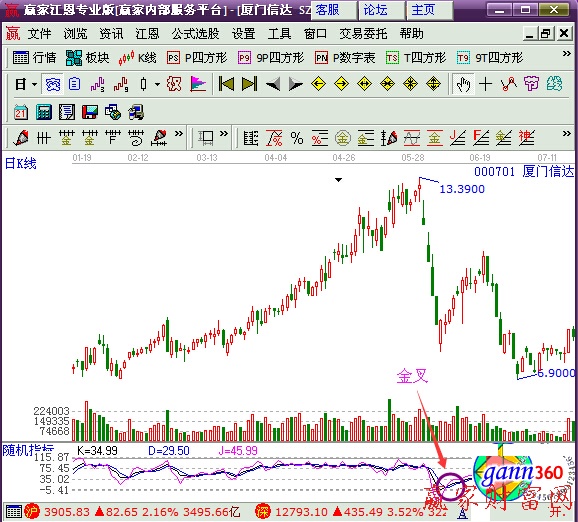Select the crosshair cursor tool
Image resolution: width=578 pixels, height=522 pixels.
(x=485, y=84)
